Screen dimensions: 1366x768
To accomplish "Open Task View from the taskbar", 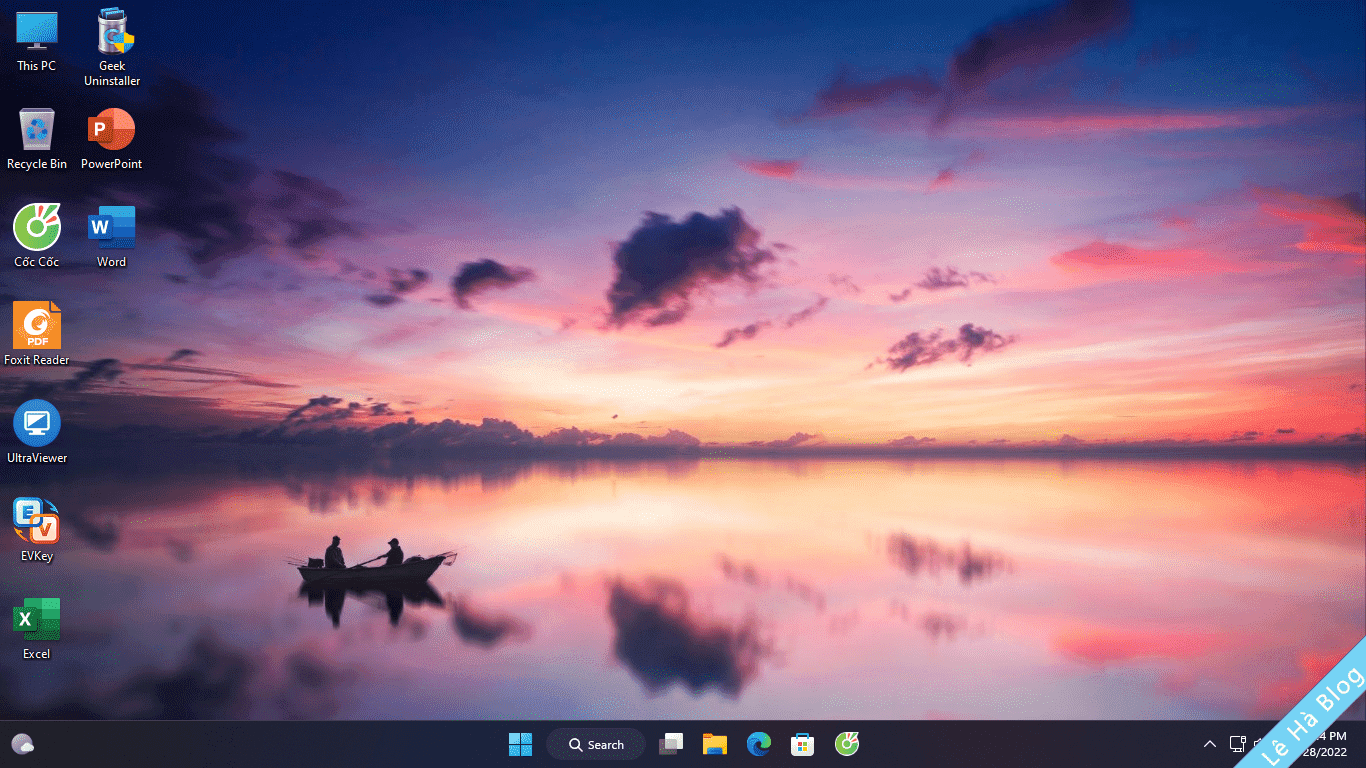I will point(671,744).
